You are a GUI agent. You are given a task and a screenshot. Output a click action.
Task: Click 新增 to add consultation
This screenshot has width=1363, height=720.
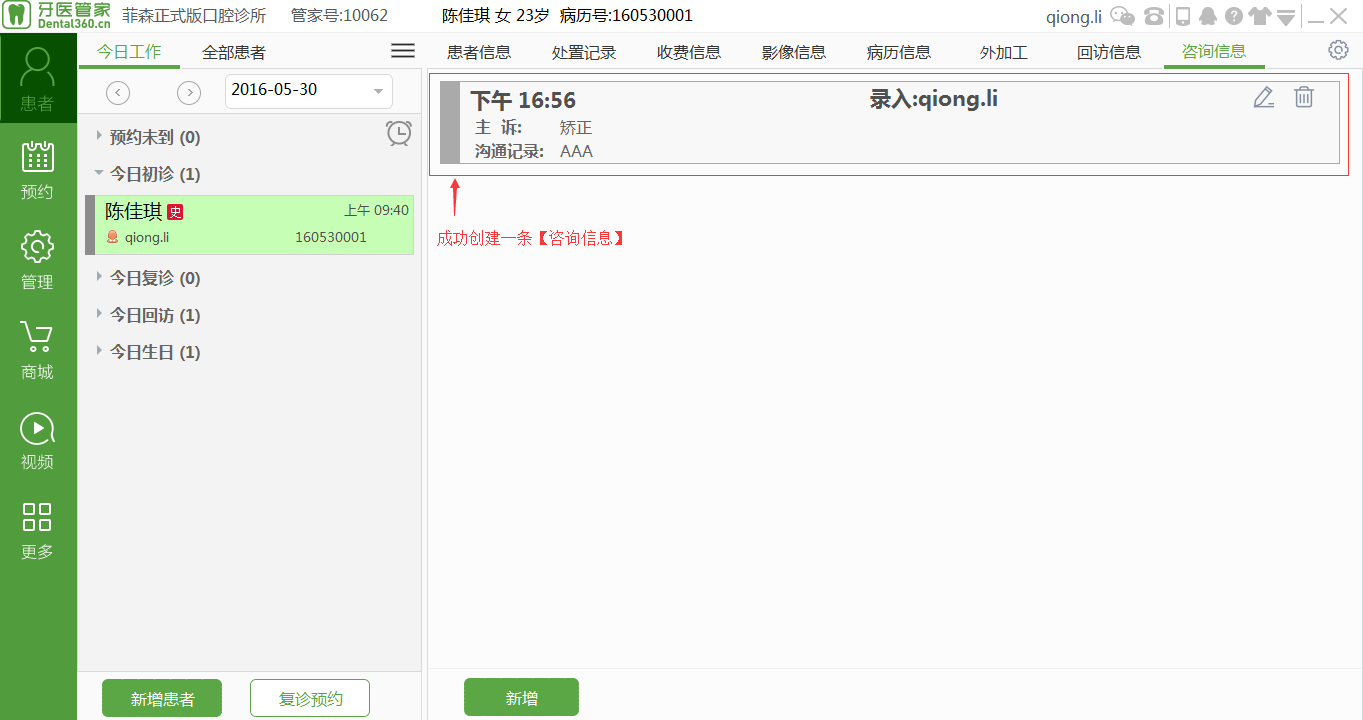tap(521, 697)
